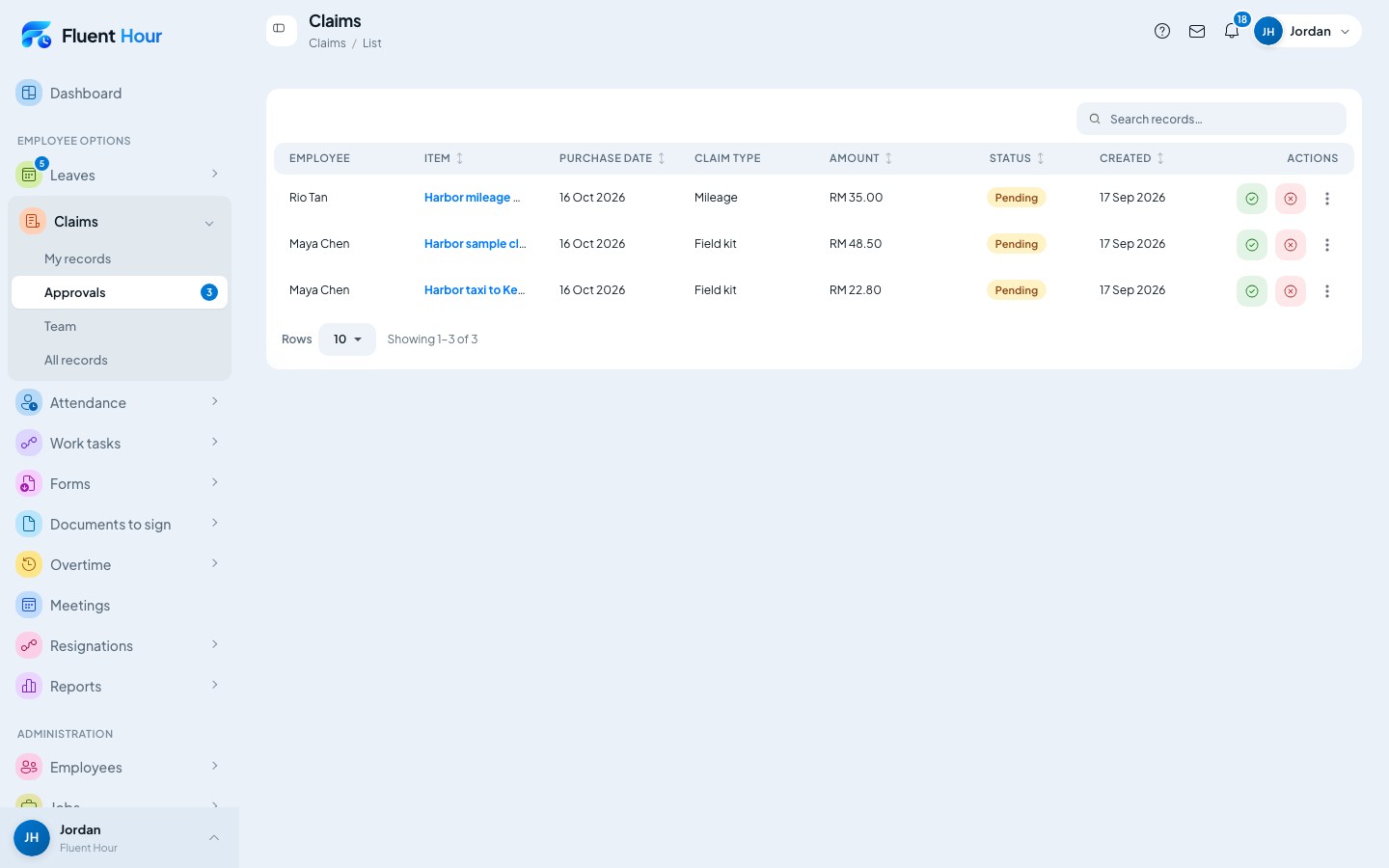Open notifications bell with 18 badge
The width and height of the screenshot is (1389, 868).
[1232, 31]
